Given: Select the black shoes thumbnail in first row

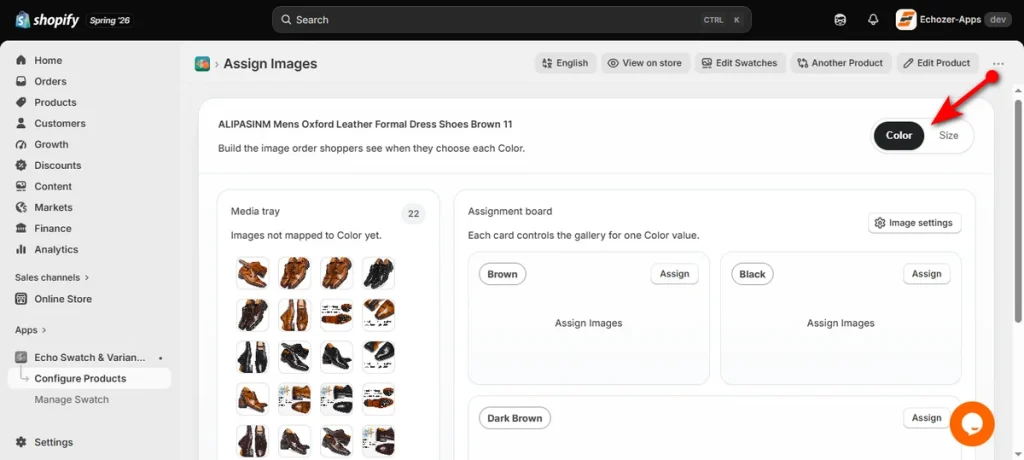Looking at the screenshot, I should (378, 272).
